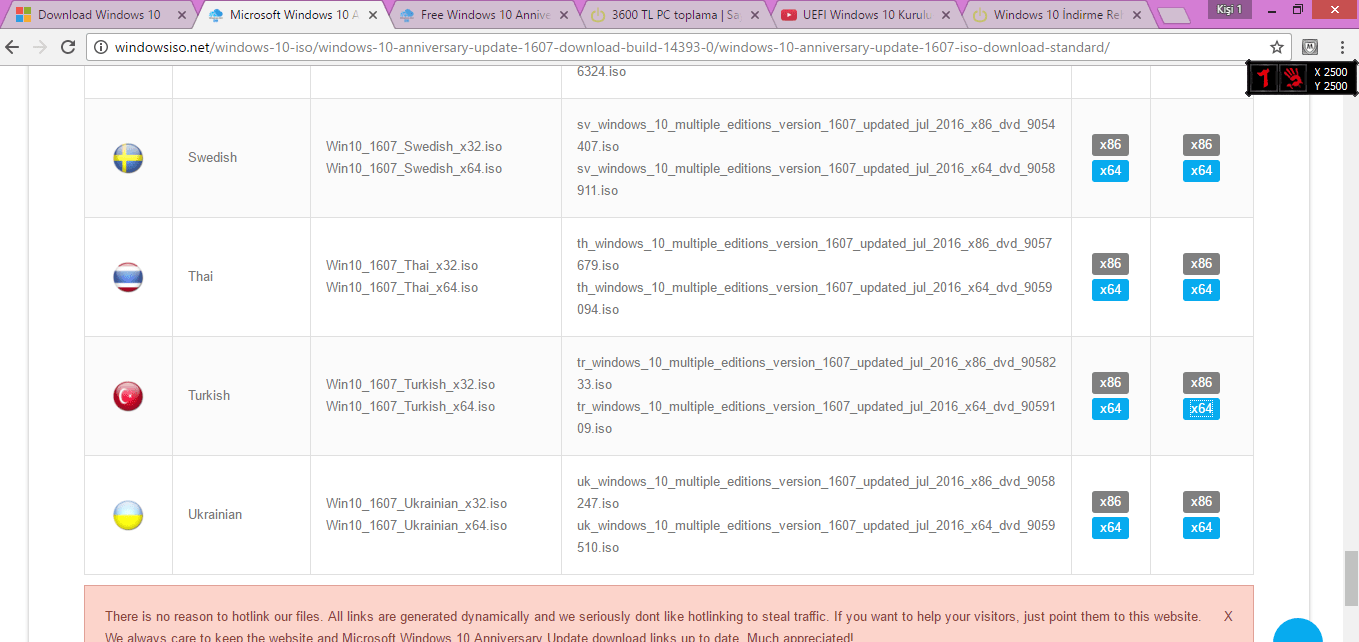Switch to Free Windows 10 Anniversary tab
This screenshot has height=642, width=1359.
coord(485,15)
